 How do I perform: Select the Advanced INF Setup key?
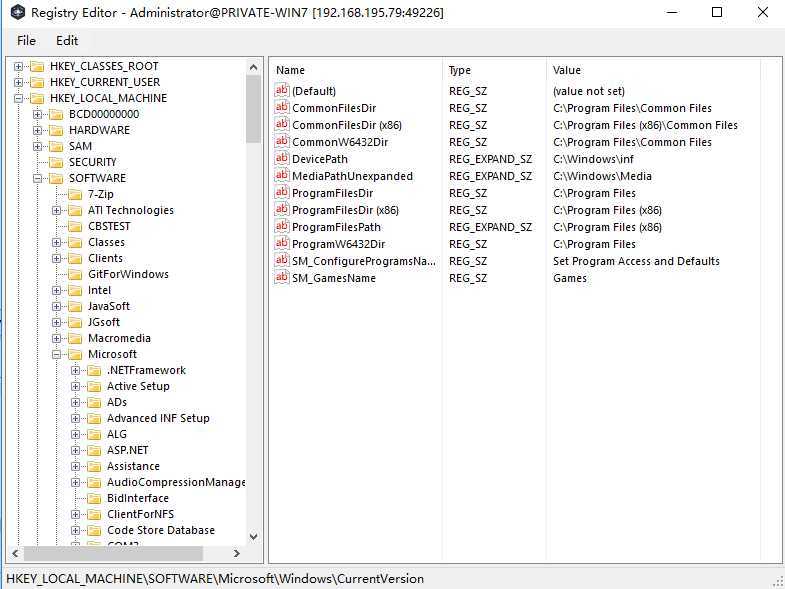(x=158, y=418)
